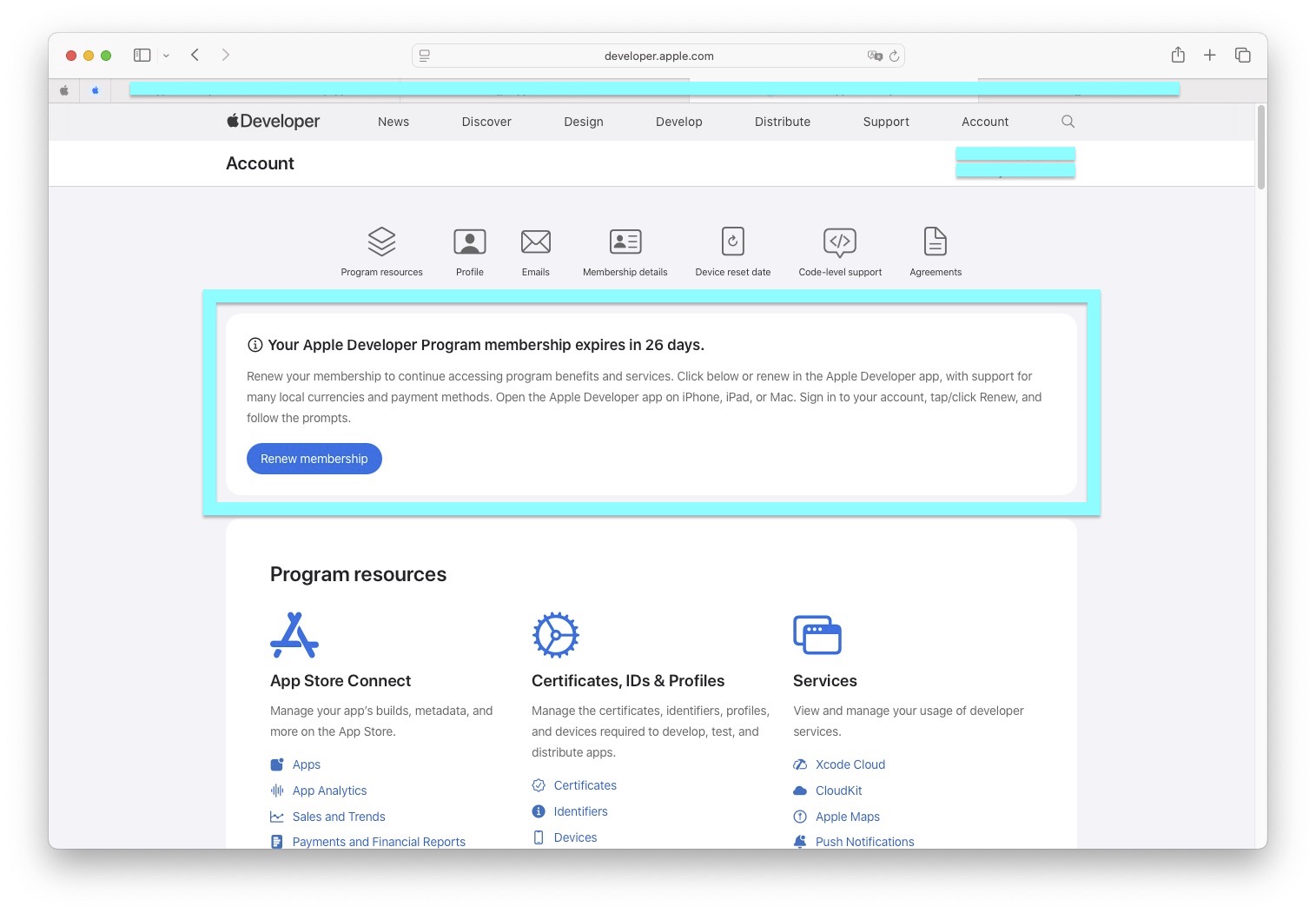Viewport: 1316px width, 913px height.
Task: Toggle the Safari sidebar button
Action: 142,55
